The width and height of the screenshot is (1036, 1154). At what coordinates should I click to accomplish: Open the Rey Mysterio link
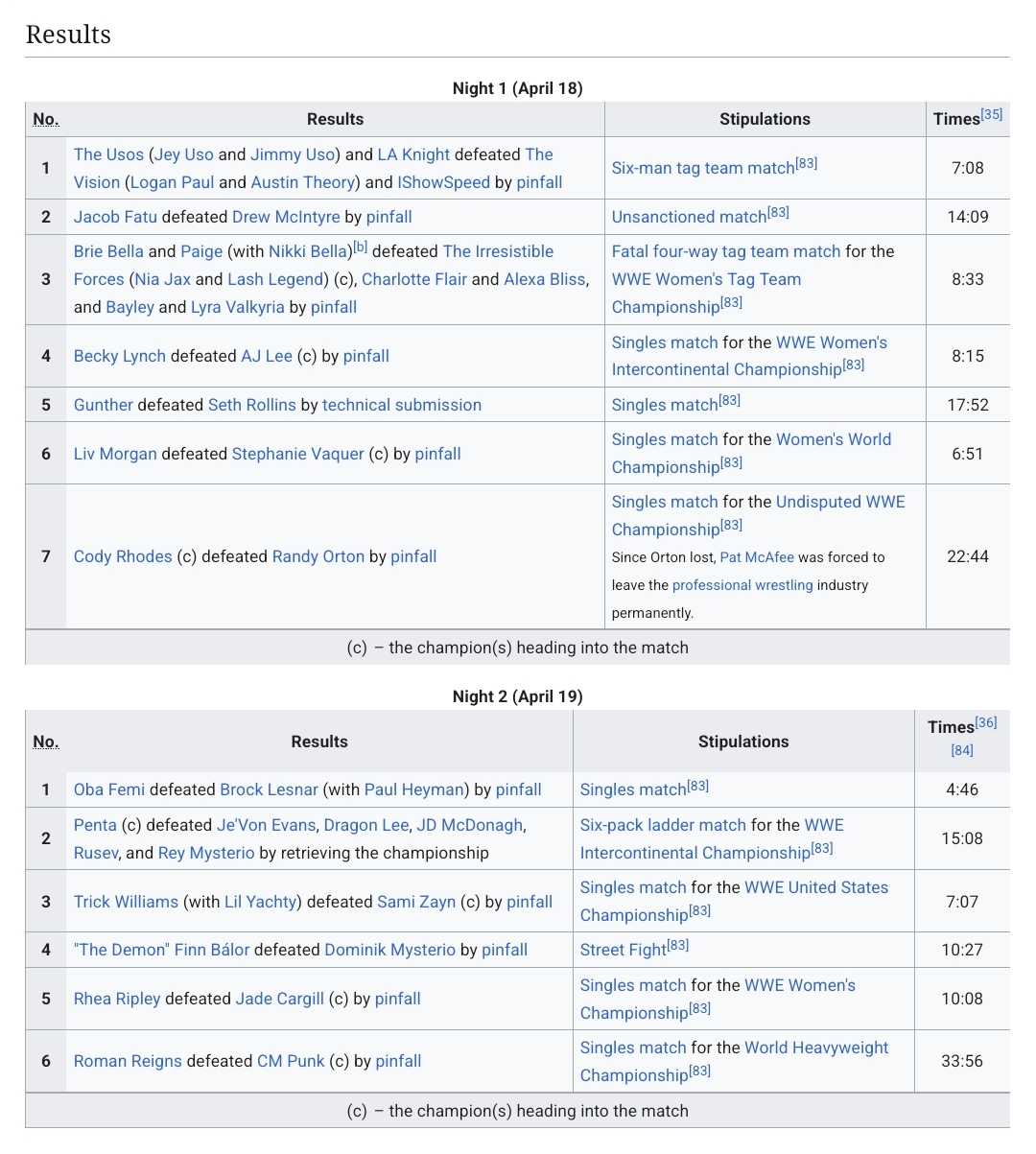click(x=207, y=853)
